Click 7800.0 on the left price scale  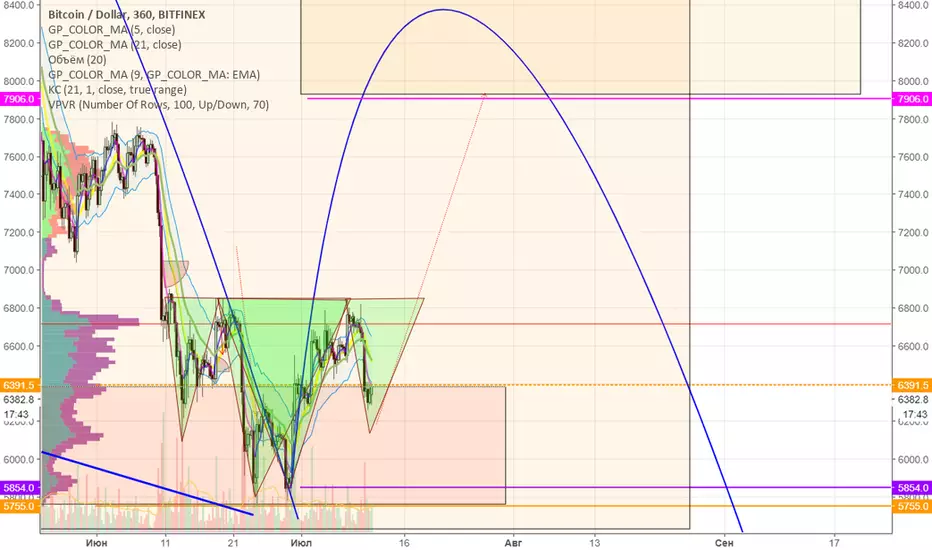pos(19,119)
